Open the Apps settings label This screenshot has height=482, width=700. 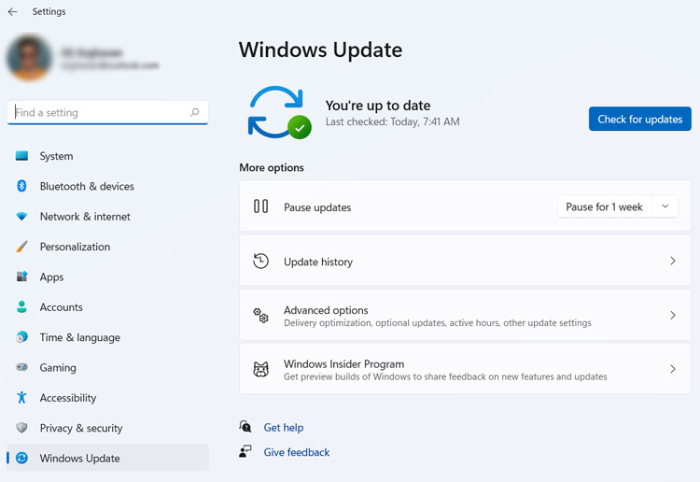pos(52,277)
